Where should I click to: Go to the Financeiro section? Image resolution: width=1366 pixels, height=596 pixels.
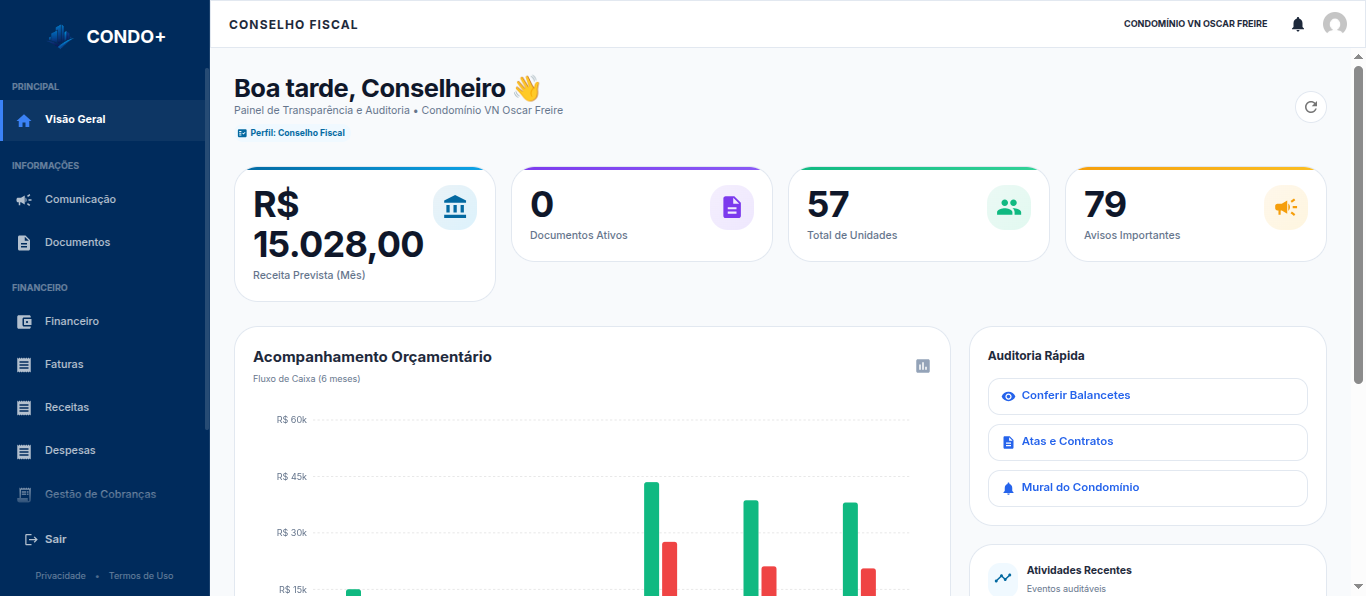click(x=102, y=322)
